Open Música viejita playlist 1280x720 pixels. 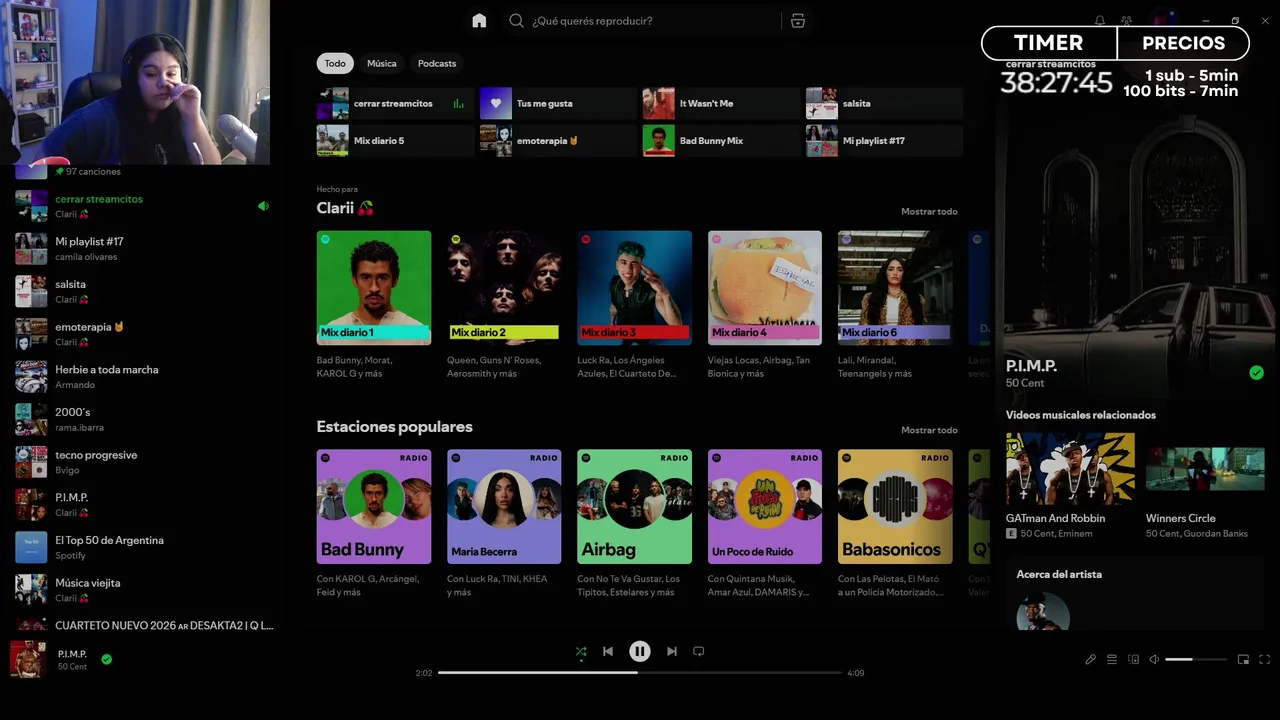coord(144,590)
